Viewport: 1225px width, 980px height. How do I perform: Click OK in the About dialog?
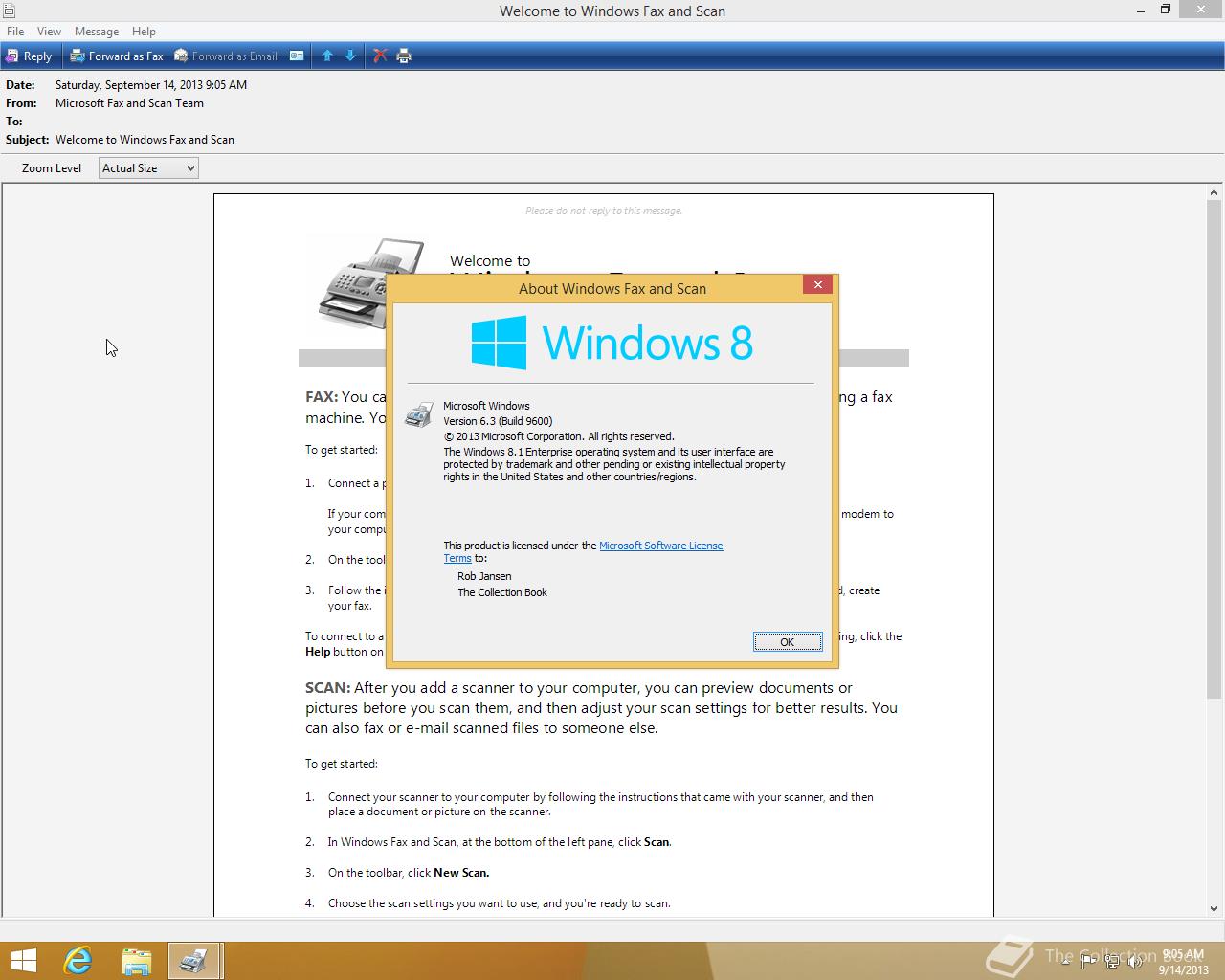(787, 642)
